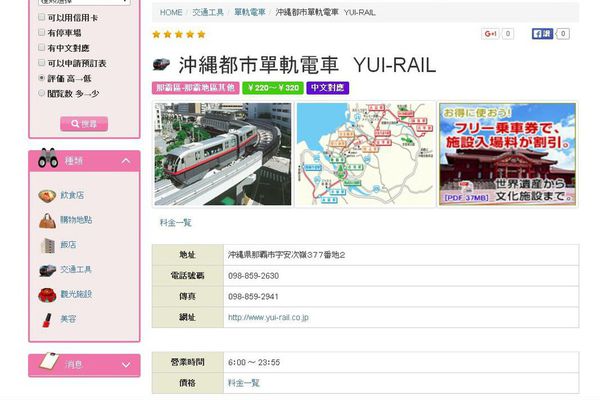Click the food bowl icon beside 飲食店
Image resolution: width=600 pixels, height=400 pixels.
click(47, 196)
